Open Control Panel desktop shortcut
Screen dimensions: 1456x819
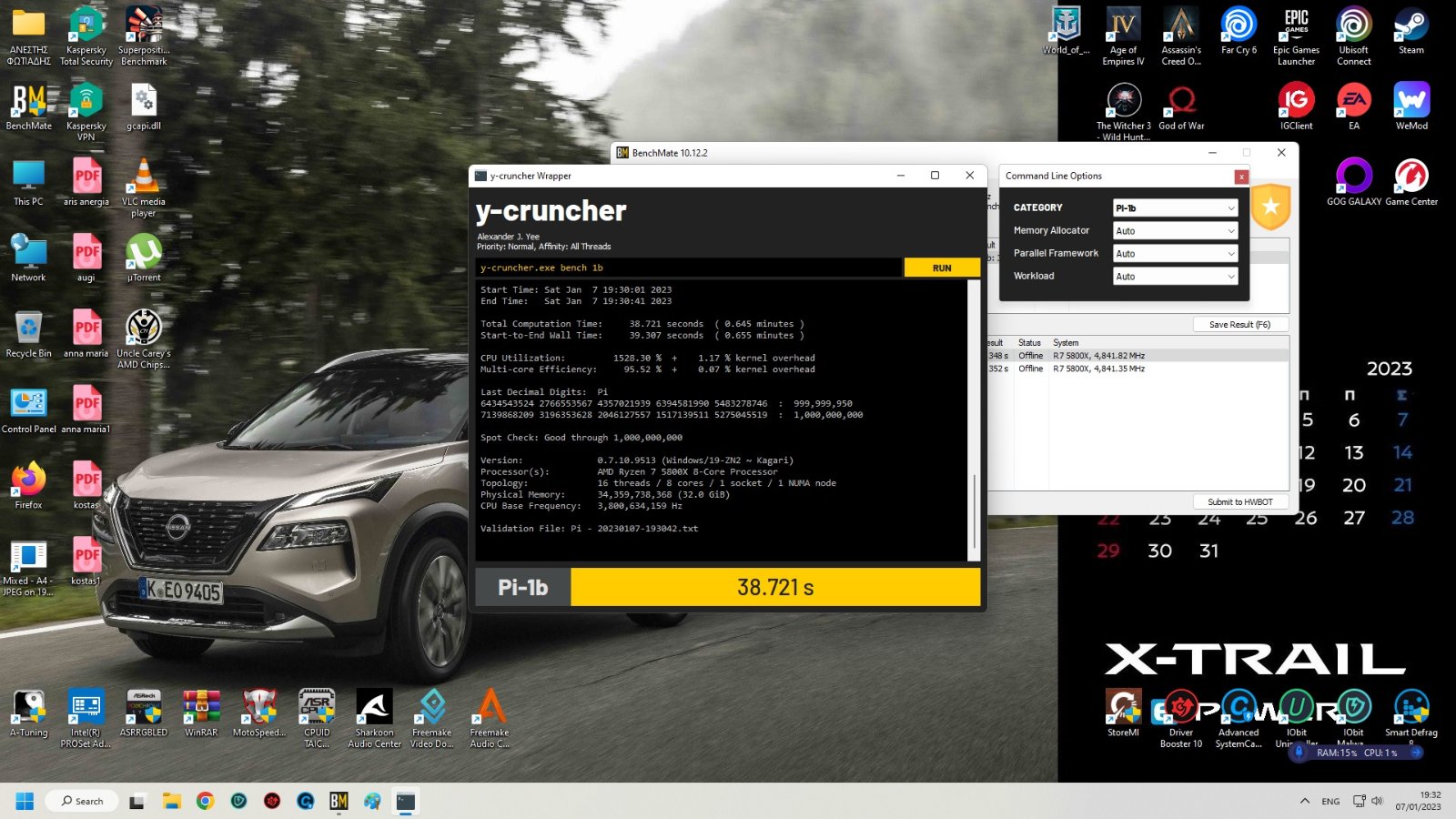coord(28,410)
